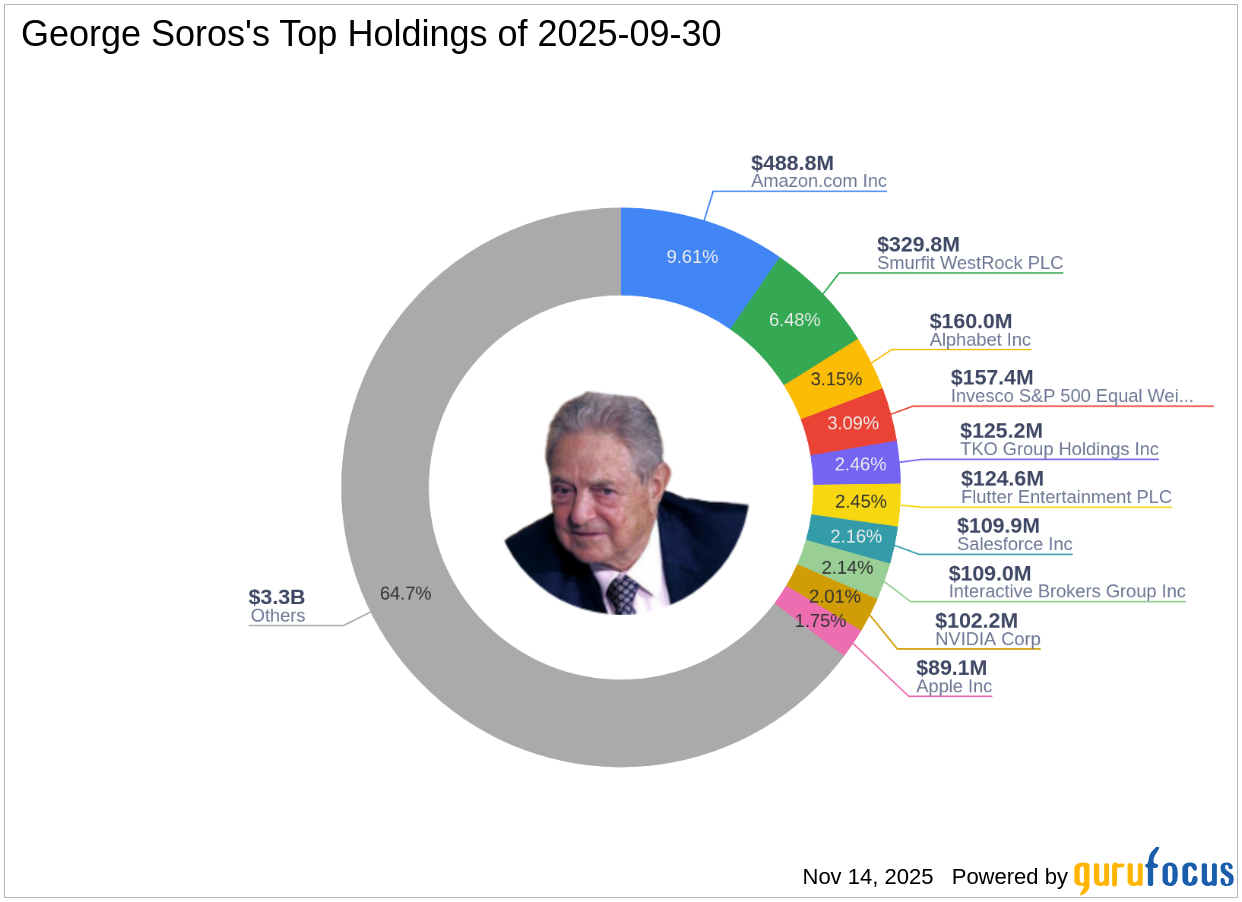This screenshot has height=902, width=1242.
Task: Select the red Invesco 3.09% slice
Action: 852,423
